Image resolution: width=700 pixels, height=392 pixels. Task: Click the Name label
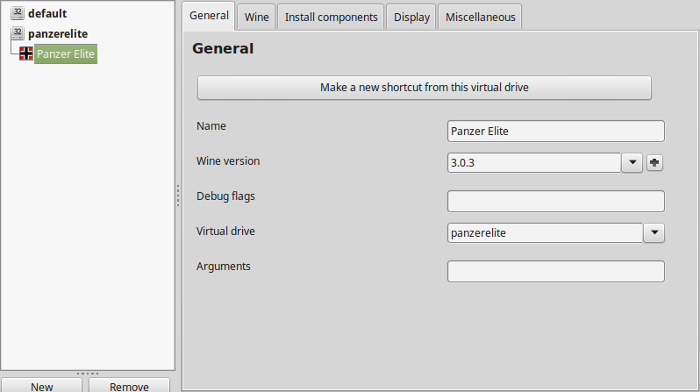(211, 126)
